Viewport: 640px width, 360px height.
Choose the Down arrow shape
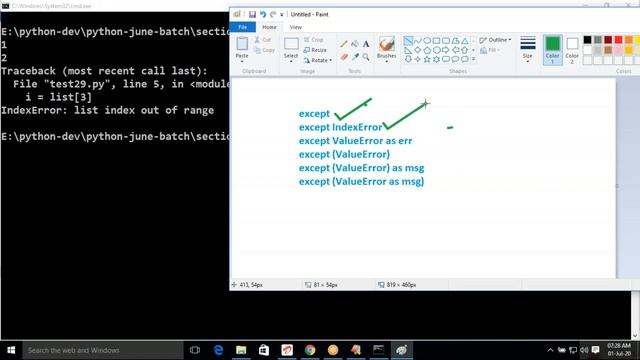(x=408, y=60)
